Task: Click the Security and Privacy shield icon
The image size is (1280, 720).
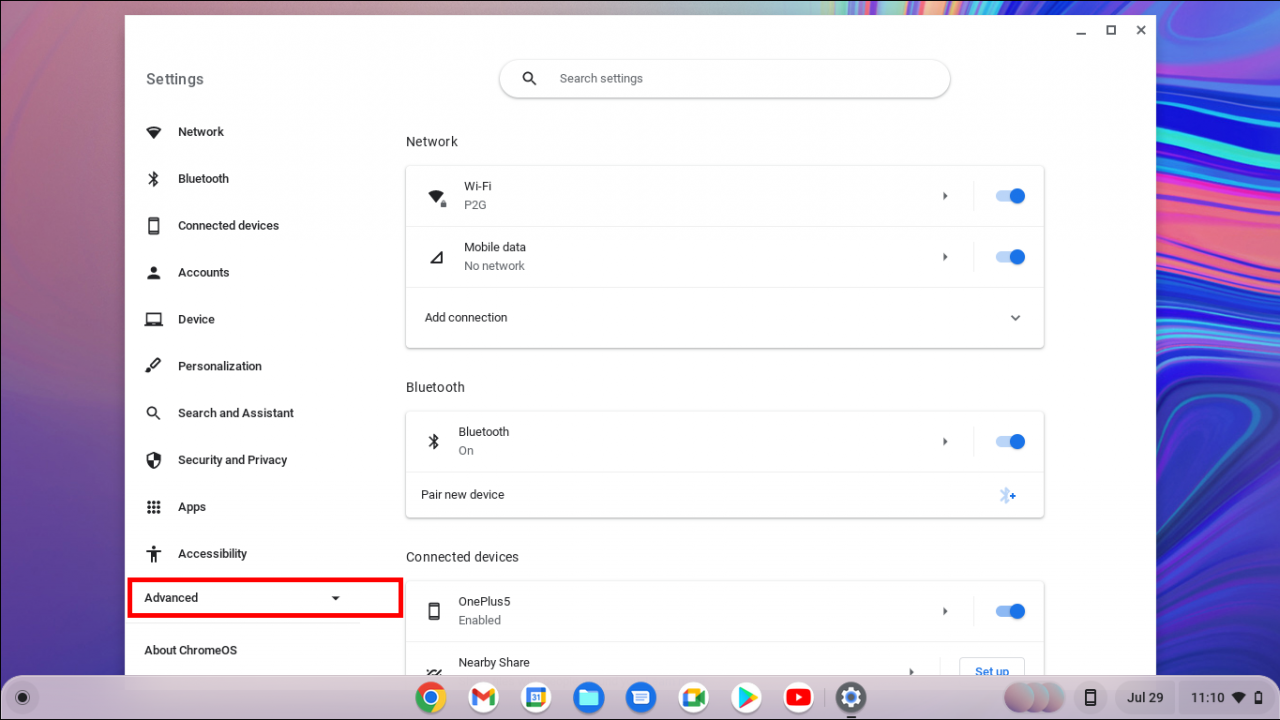Action: click(153, 459)
